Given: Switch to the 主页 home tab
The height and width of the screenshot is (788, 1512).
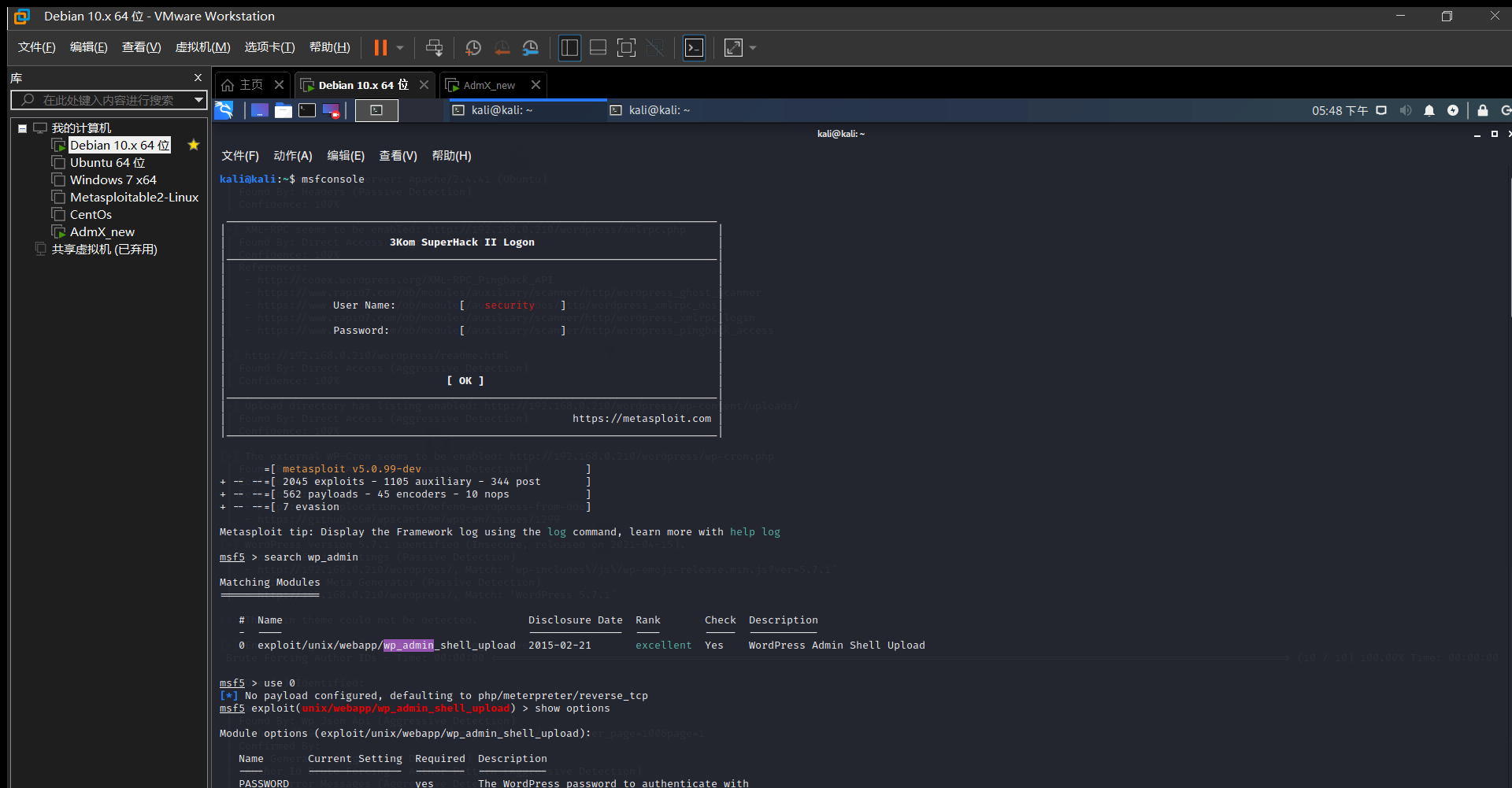Looking at the screenshot, I should point(243,85).
